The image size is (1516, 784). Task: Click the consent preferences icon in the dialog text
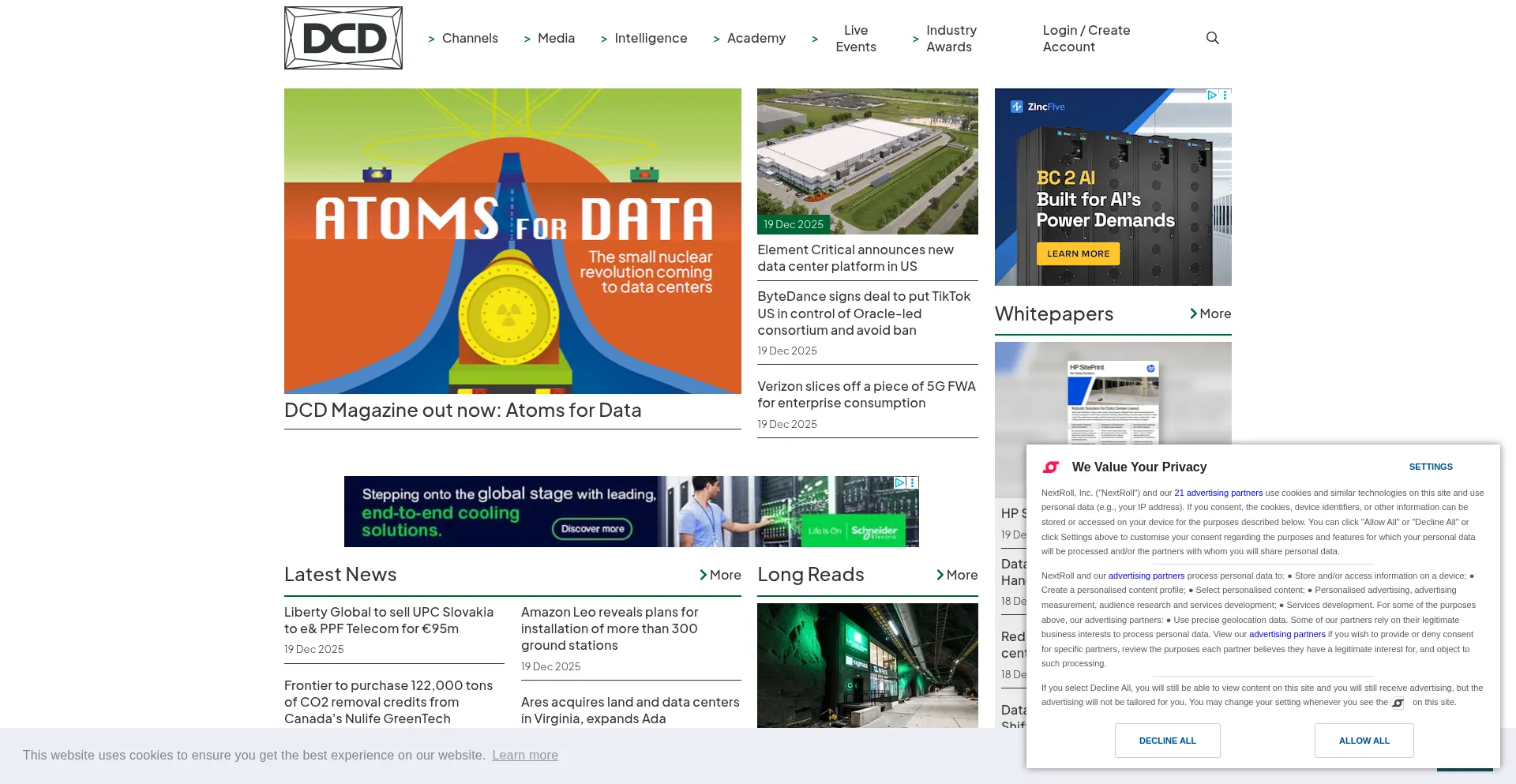pyautogui.click(x=1398, y=702)
